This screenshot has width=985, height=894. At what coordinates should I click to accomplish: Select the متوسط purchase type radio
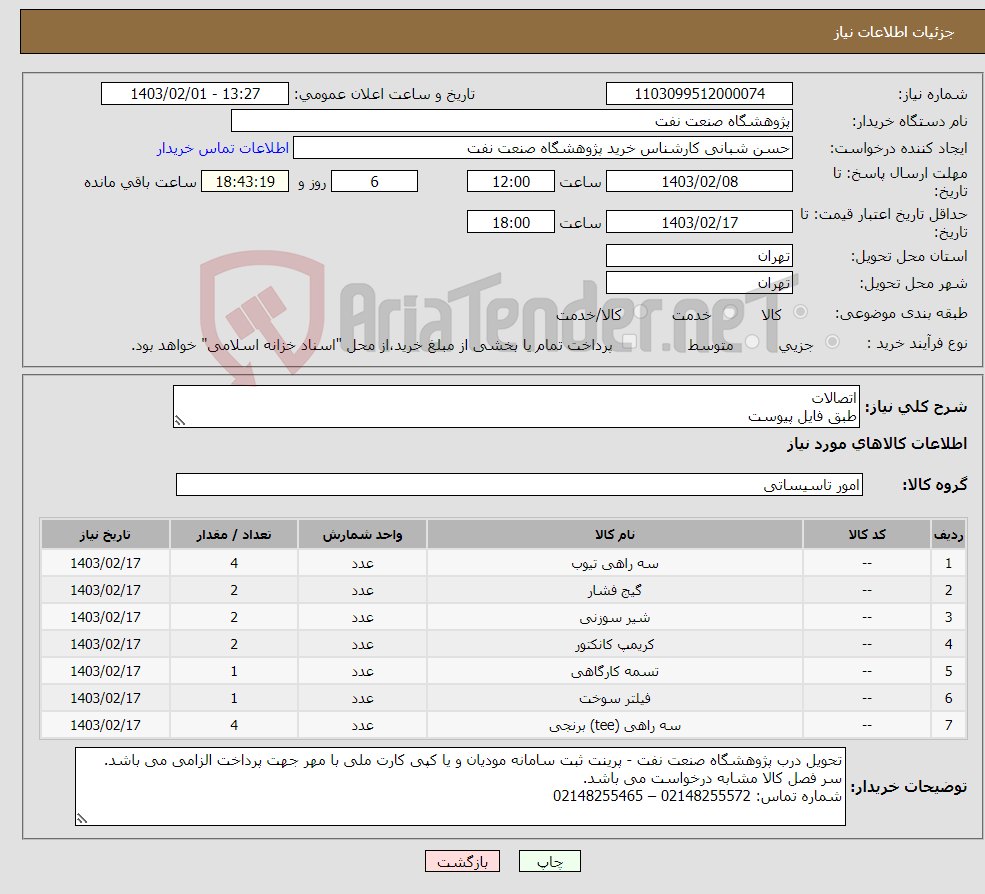752,342
